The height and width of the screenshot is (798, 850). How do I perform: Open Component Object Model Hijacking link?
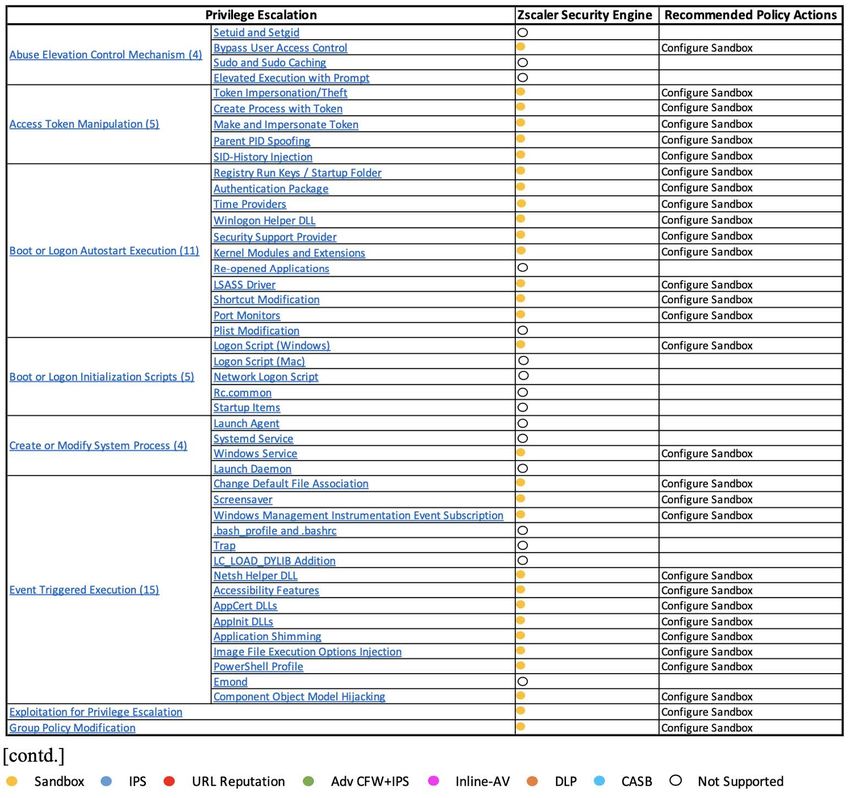pos(299,697)
